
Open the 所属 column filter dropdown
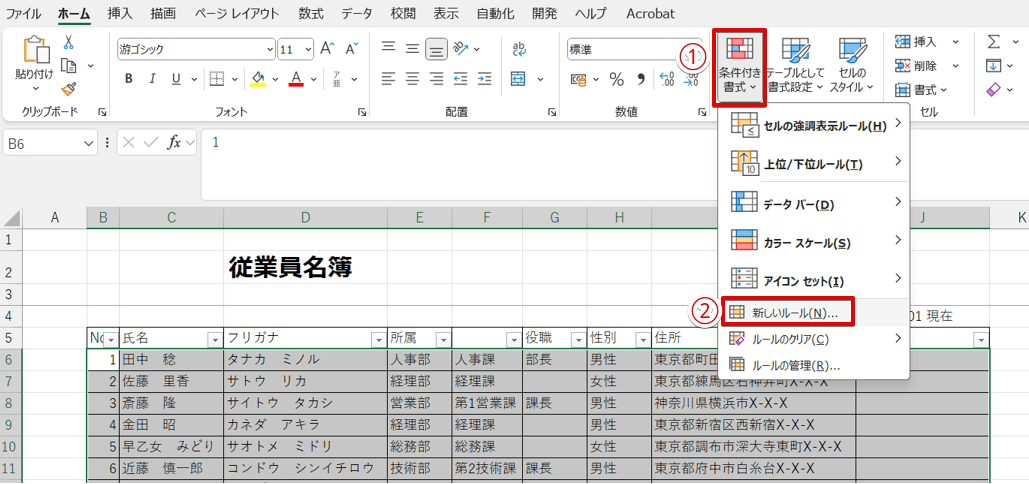pyautogui.click(x=444, y=339)
